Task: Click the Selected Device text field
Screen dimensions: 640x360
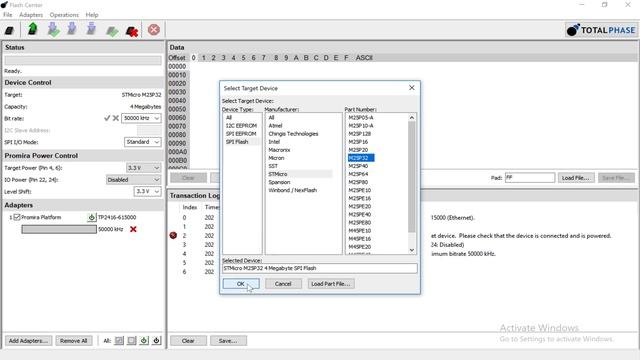Action: click(x=320, y=268)
